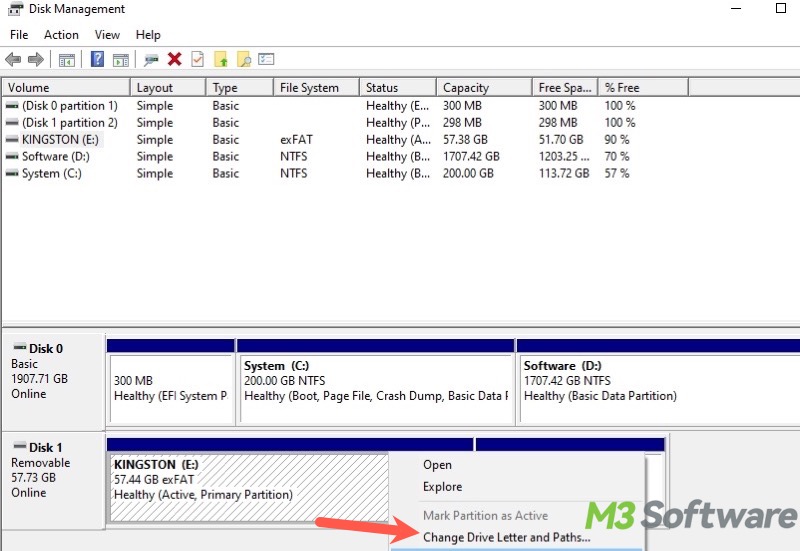Click the magnifier folder toolbar icon
The width and height of the screenshot is (800, 551).
point(243,60)
